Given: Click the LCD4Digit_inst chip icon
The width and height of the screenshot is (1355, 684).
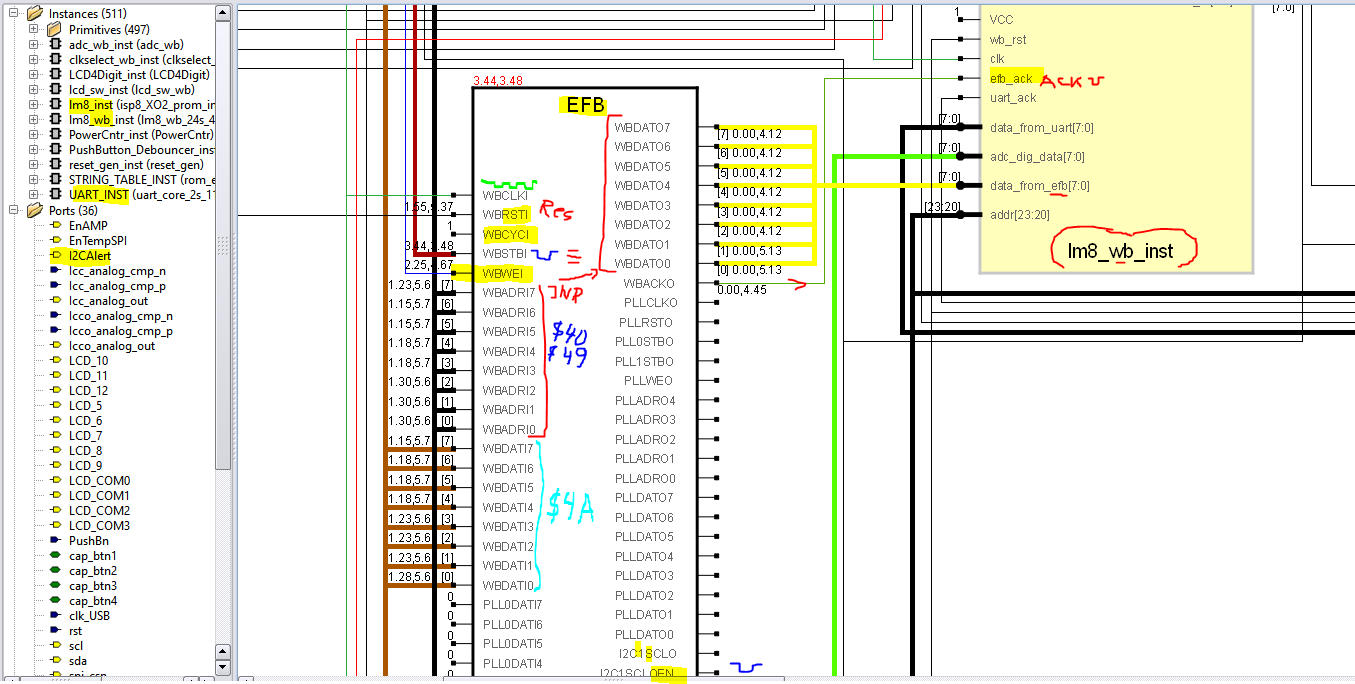Looking at the screenshot, I should coord(55,75).
